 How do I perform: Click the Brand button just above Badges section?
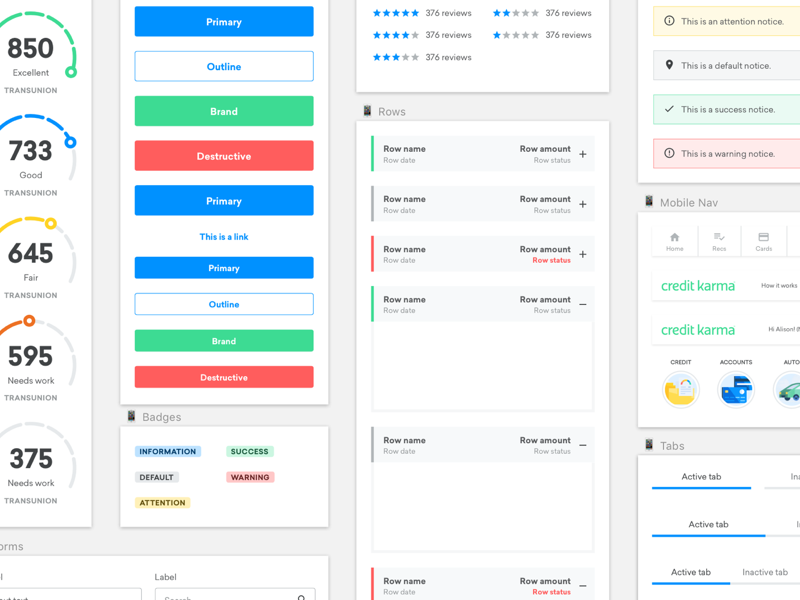224,341
